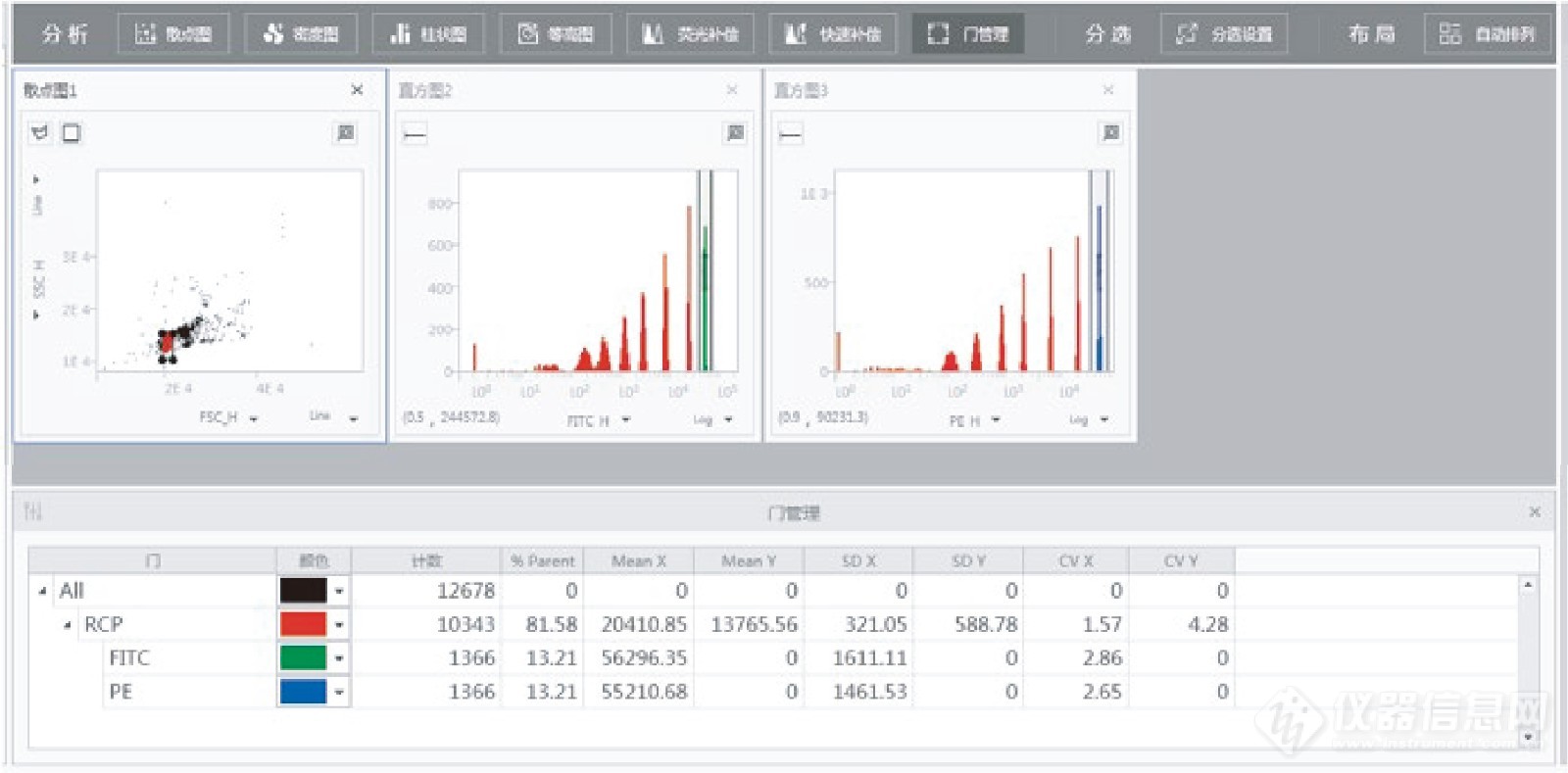Select the range gate tool in 直方图3
1568x773 pixels.
(790, 133)
